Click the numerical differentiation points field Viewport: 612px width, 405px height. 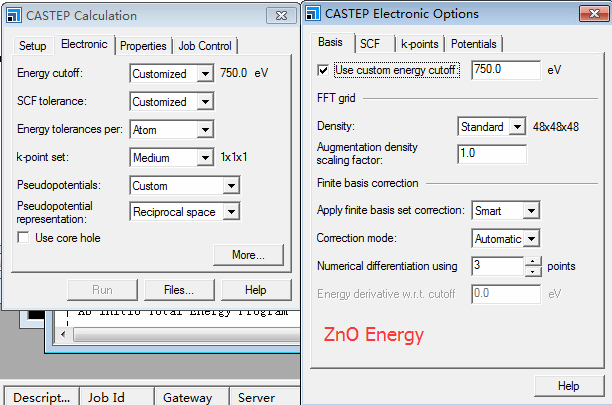coord(497,266)
